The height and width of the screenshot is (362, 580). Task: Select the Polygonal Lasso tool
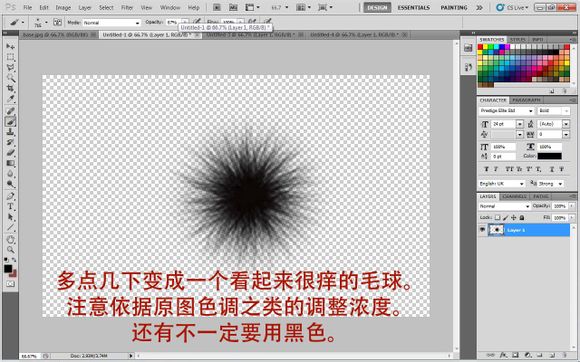click(x=10, y=67)
